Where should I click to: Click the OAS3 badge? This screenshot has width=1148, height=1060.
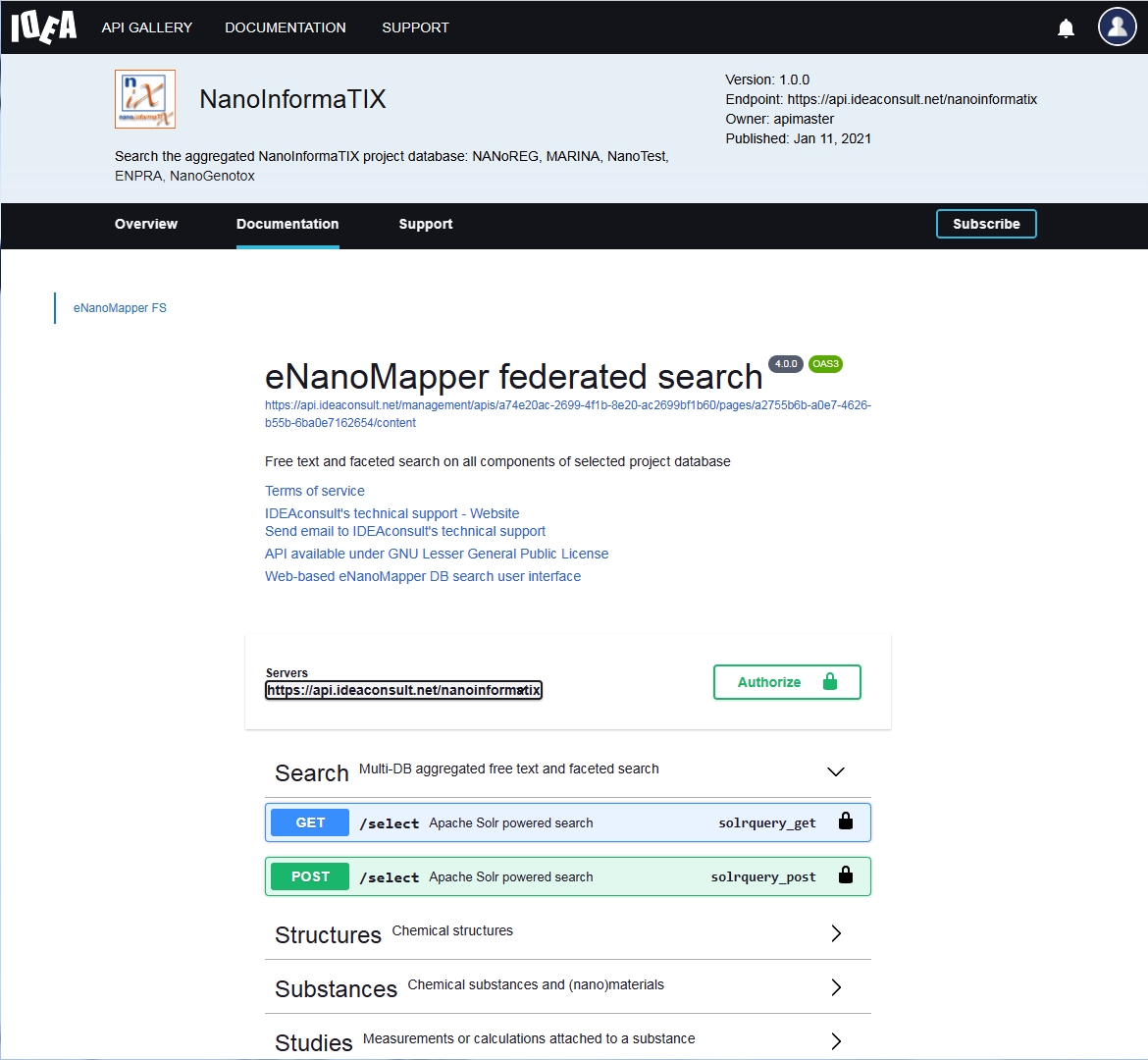coord(825,364)
